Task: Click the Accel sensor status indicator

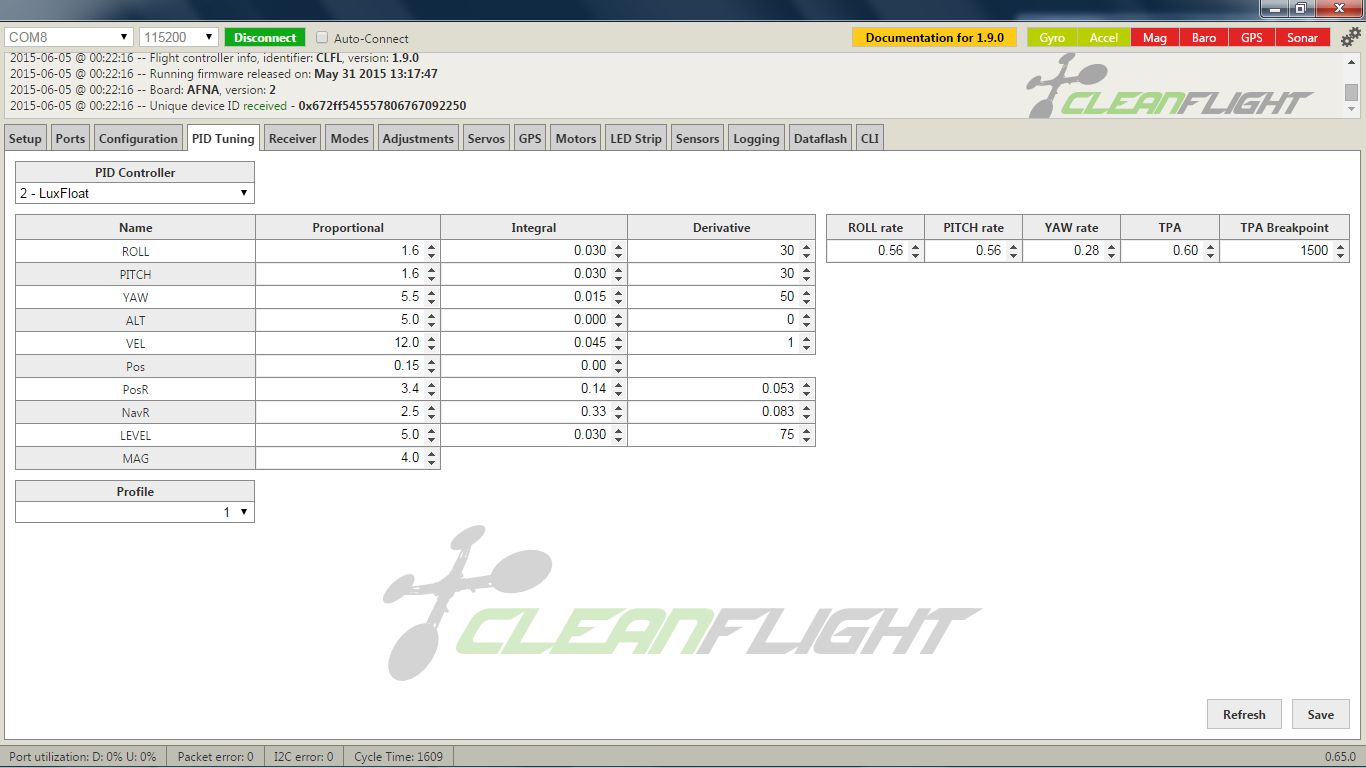Action: (1104, 38)
